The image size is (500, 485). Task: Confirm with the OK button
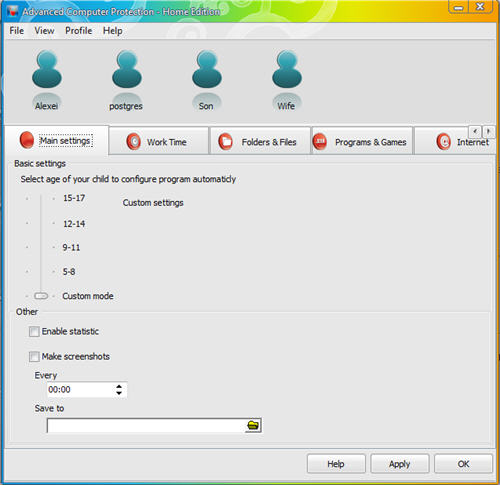coord(463,464)
